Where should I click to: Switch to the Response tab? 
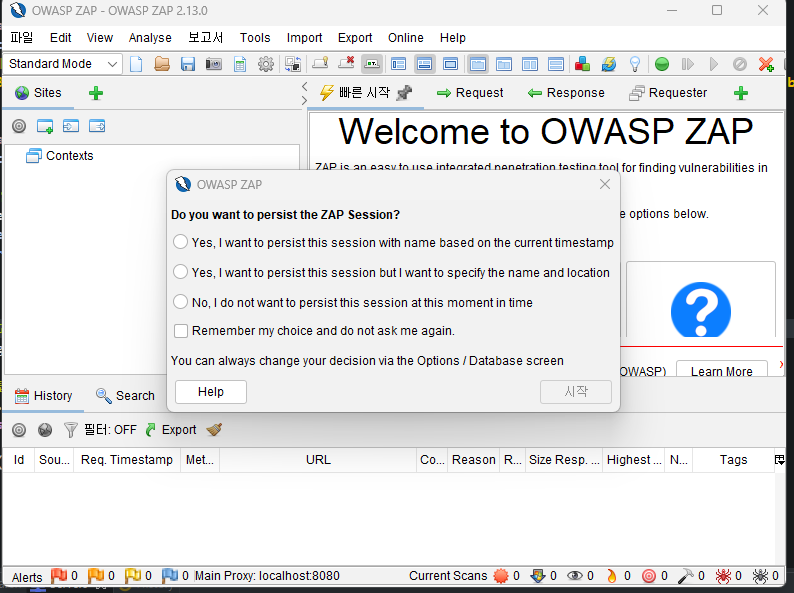(x=566, y=93)
